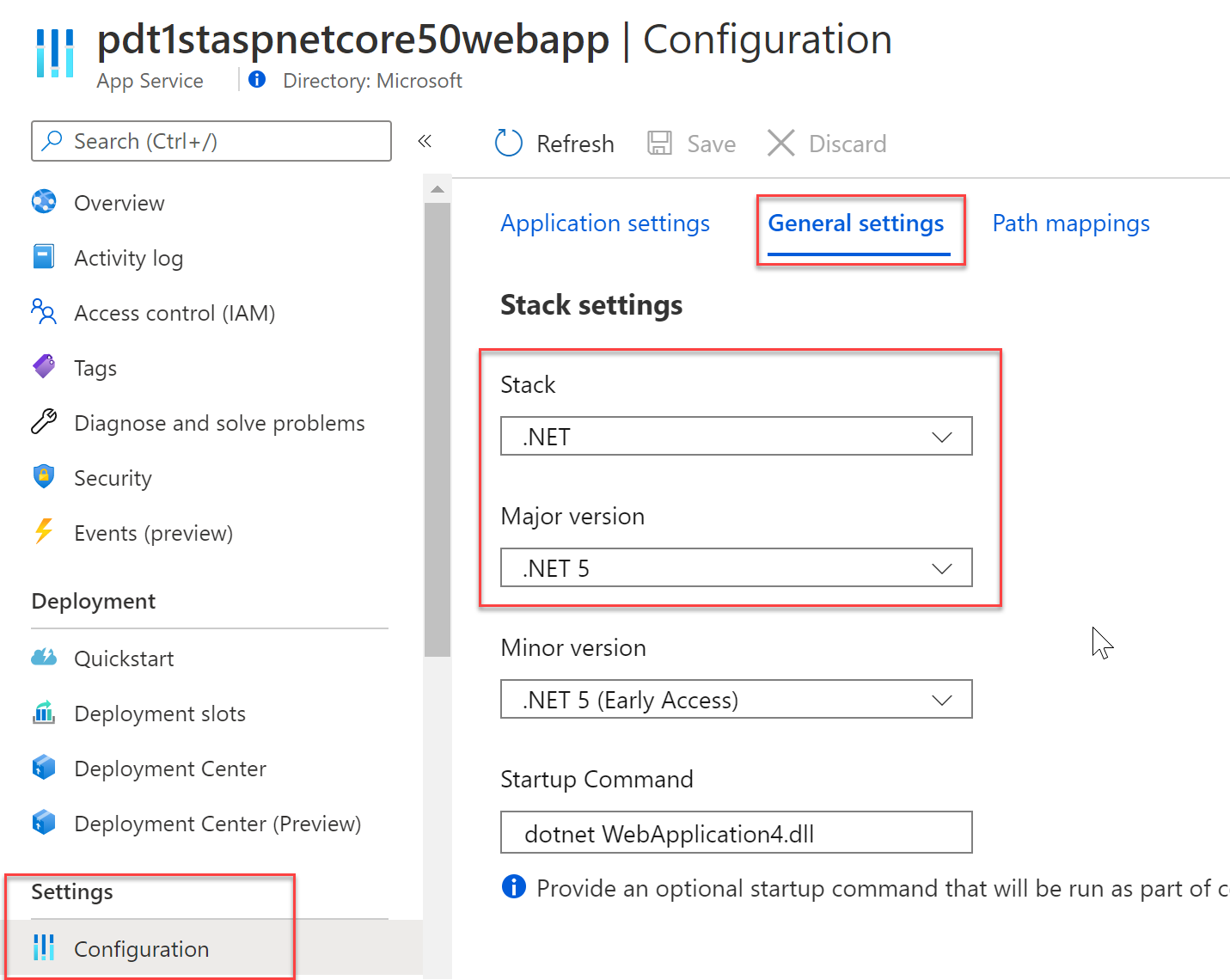Click the Access control (IAM) icon
1230x980 pixels.
[x=44, y=312]
